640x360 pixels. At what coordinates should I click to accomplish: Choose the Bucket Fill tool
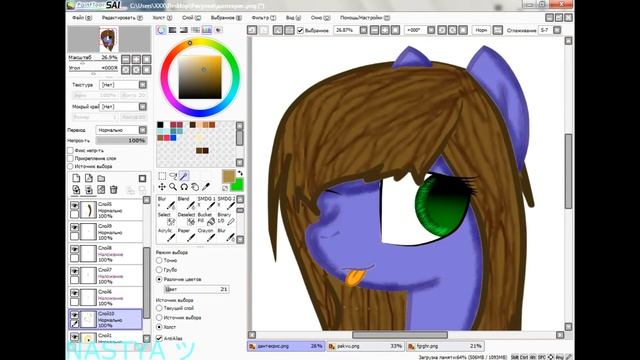click(x=206, y=219)
